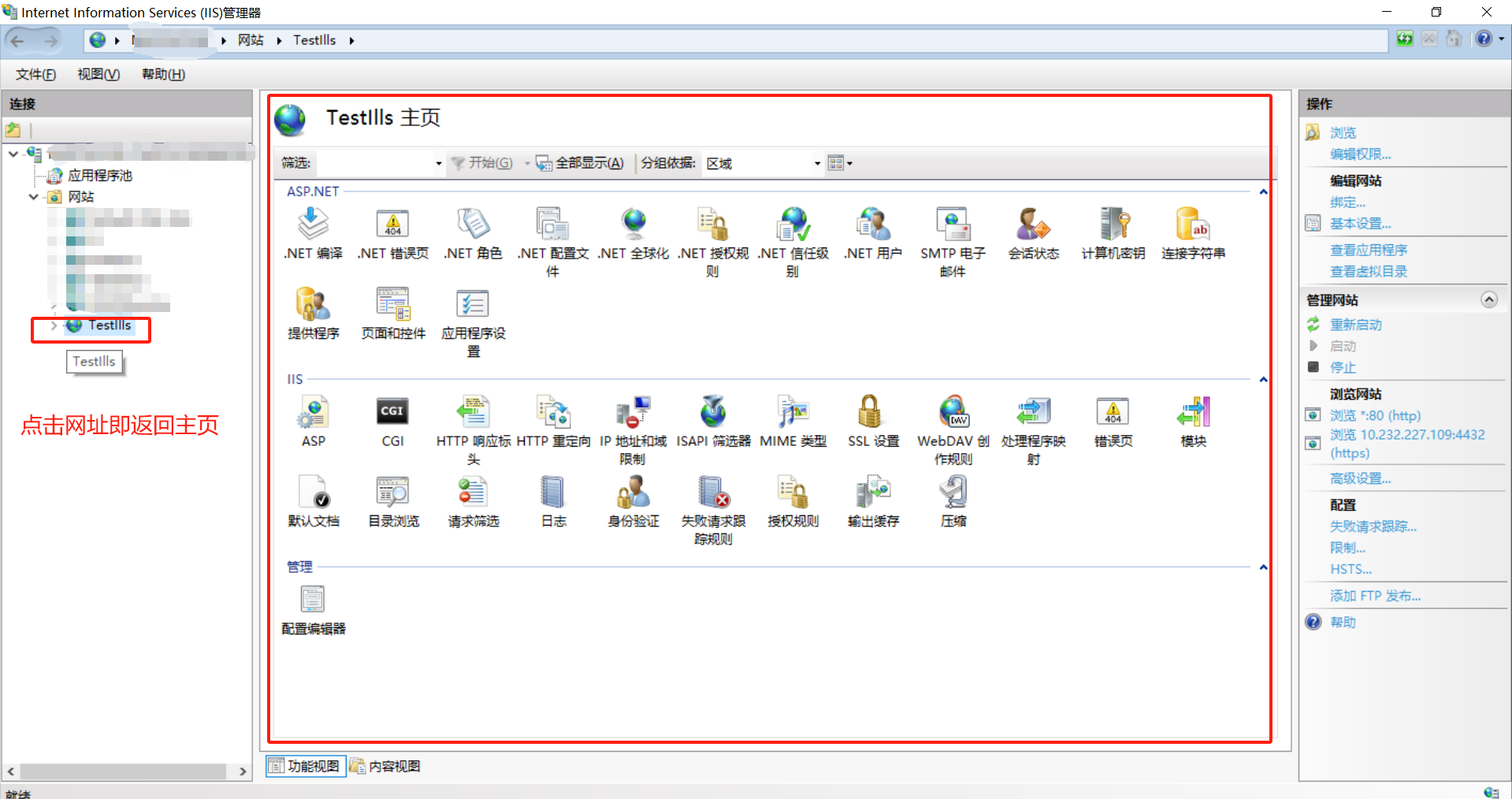
Task: Collapse the 管理网站 actions section
Action: (x=1488, y=299)
